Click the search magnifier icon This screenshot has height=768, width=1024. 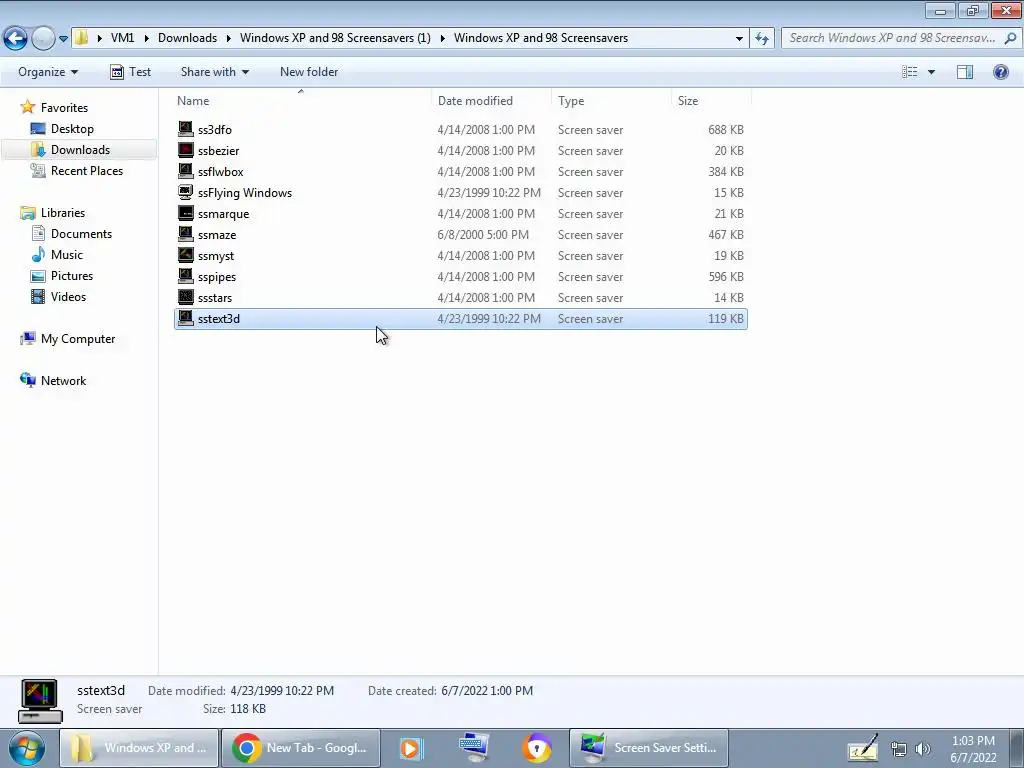click(1010, 38)
